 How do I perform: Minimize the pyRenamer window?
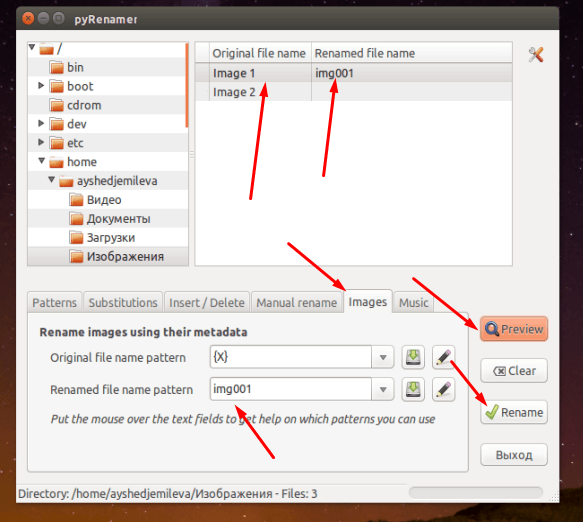(x=43, y=18)
